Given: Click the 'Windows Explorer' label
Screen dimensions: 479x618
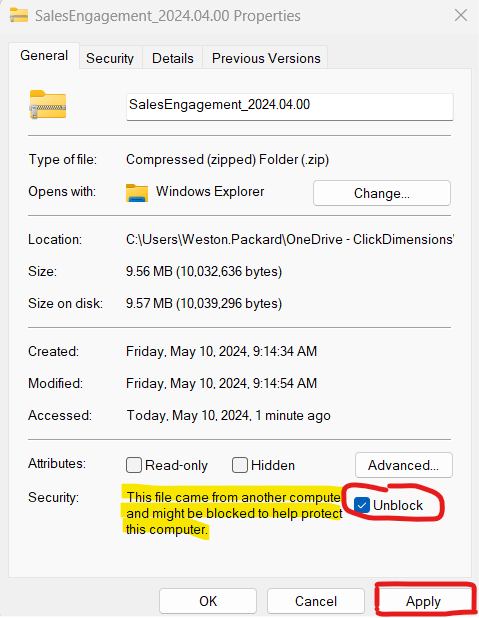Looking at the screenshot, I should [x=210, y=192].
